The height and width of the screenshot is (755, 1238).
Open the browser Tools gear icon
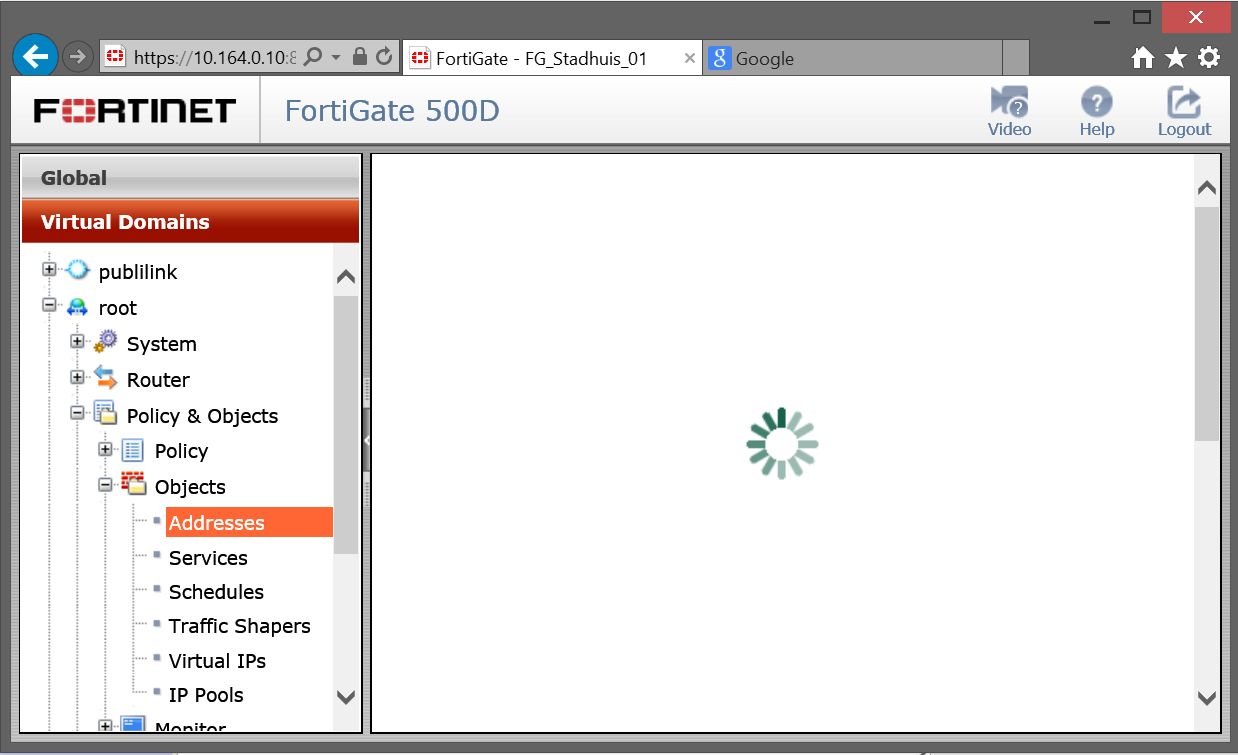[x=1209, y=58]
